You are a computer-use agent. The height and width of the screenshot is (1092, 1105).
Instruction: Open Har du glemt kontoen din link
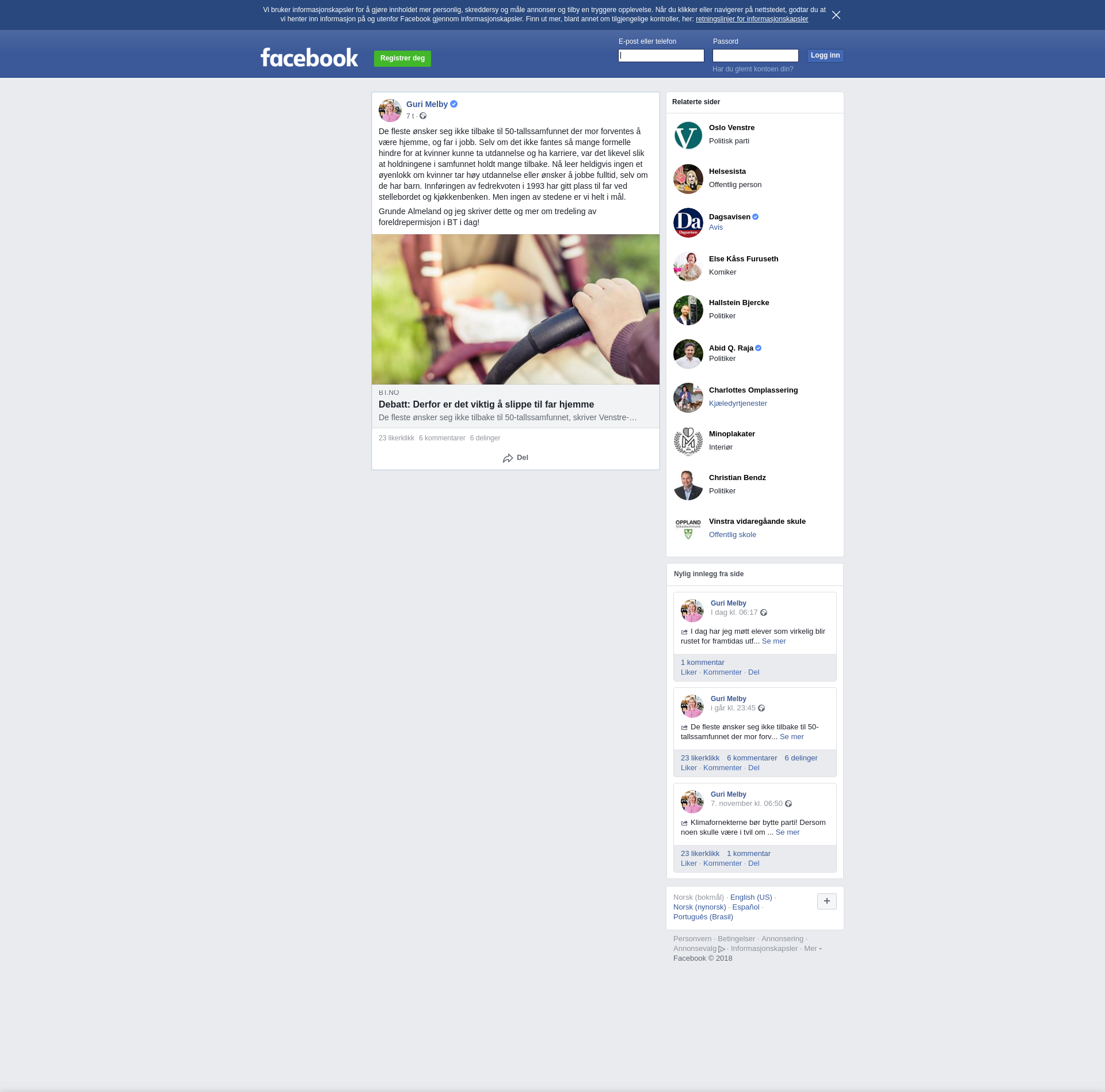[753, 69]
